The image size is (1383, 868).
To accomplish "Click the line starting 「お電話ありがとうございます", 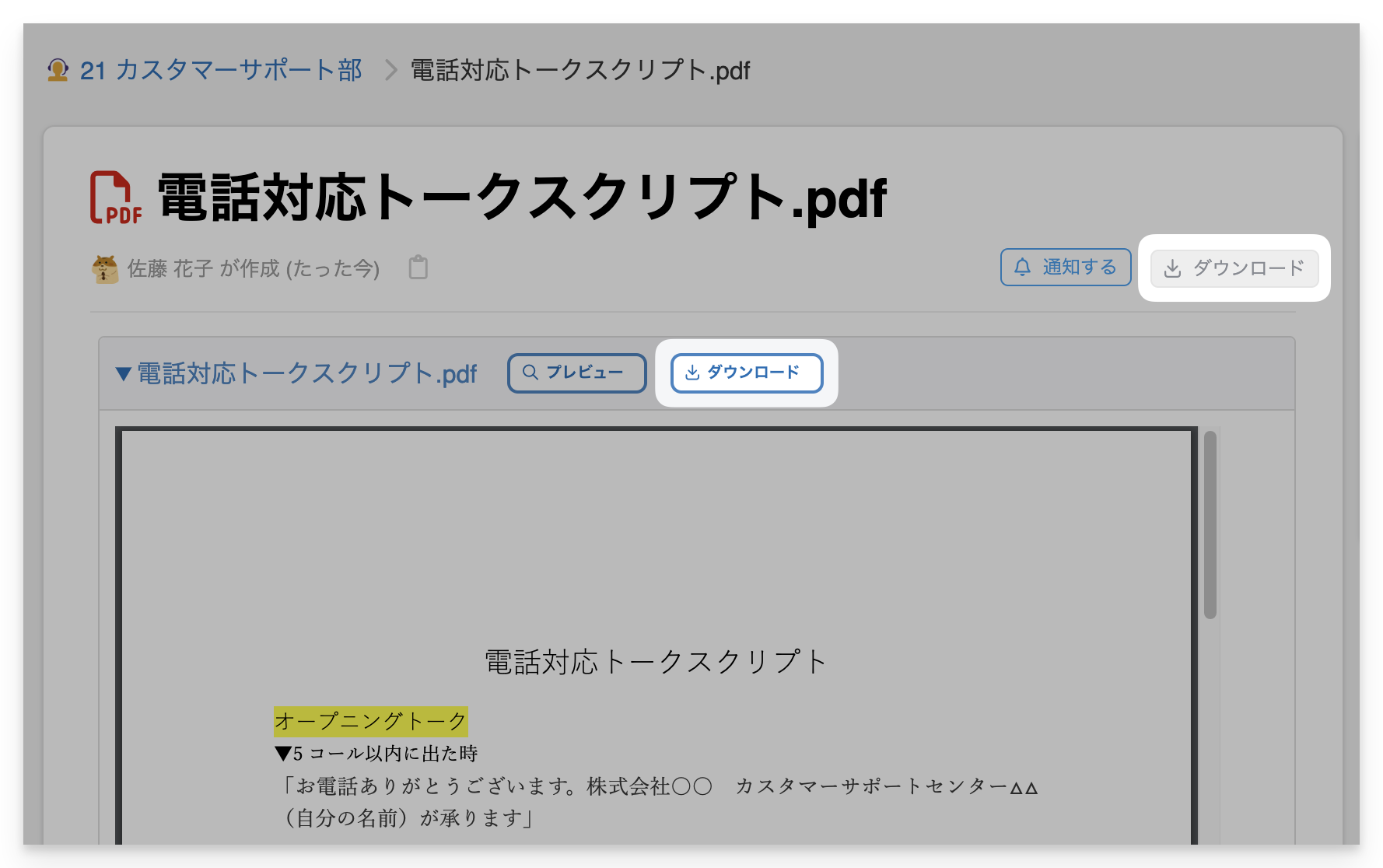I will 659,786.
